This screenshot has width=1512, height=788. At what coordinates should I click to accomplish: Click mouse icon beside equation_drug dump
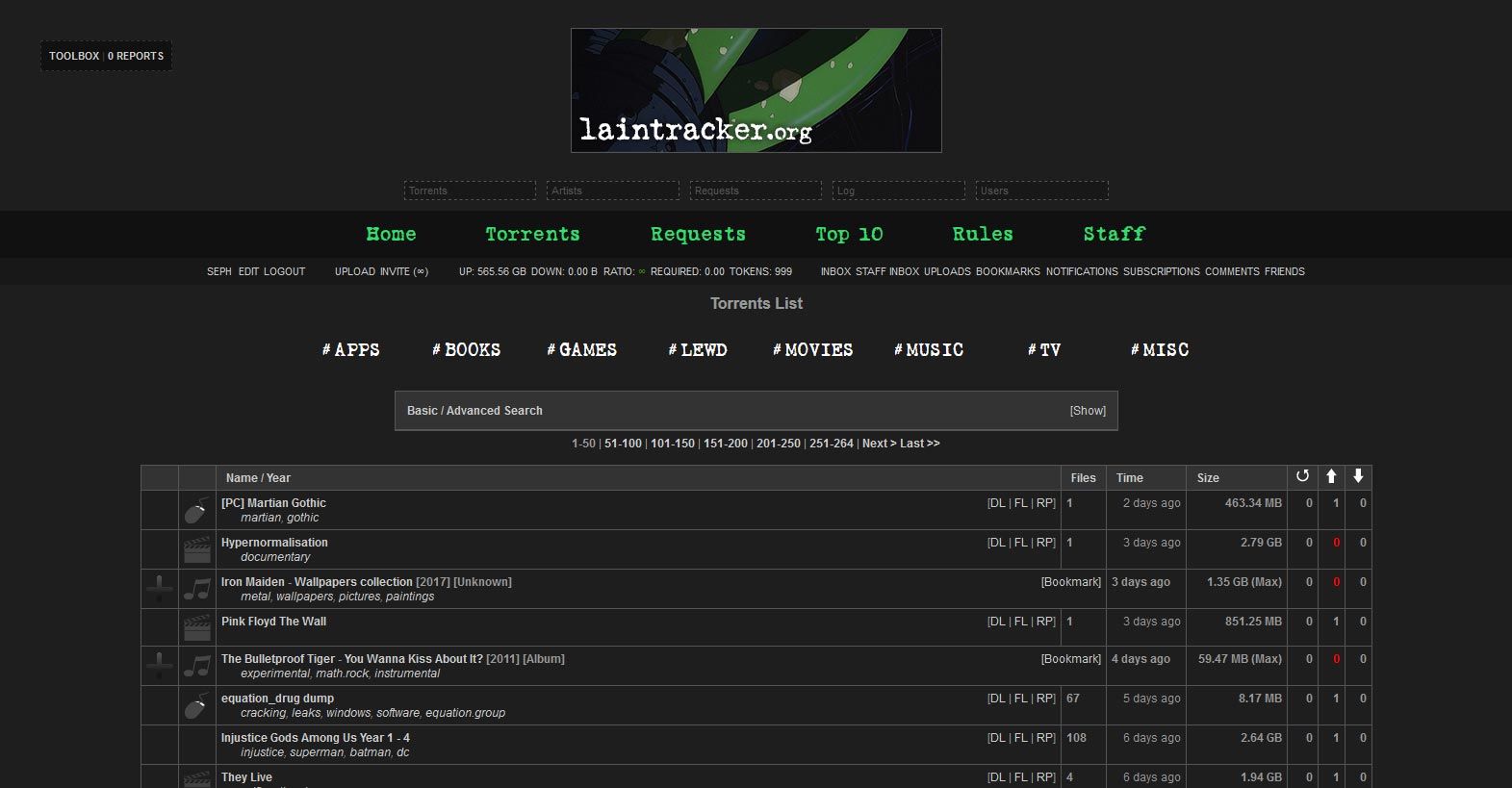(x=196, y=706)
